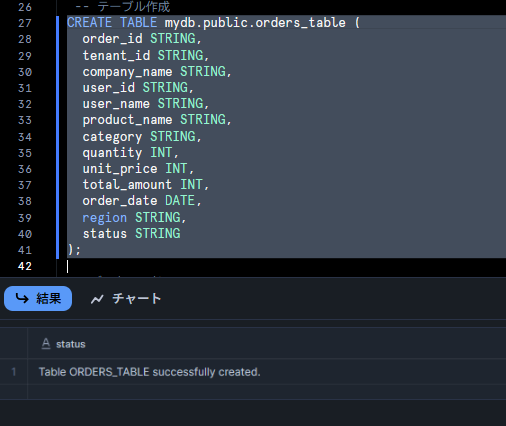Click the closing parenthesis on line 41
Image resolution: width=506 pixels, height=426 pixels.
point(70,249)
